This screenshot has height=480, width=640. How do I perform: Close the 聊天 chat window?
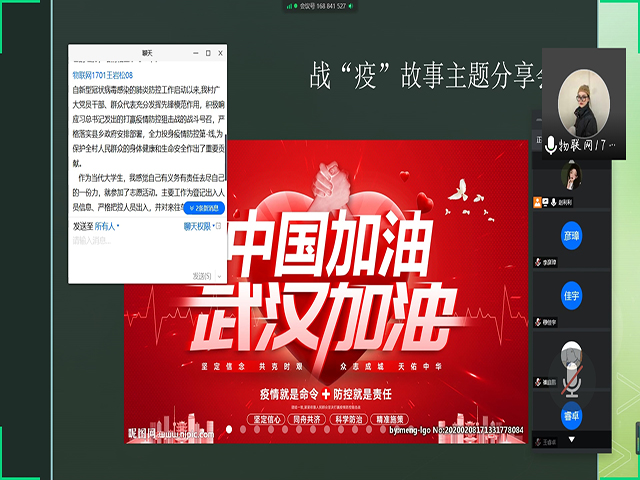coord(220,53)
